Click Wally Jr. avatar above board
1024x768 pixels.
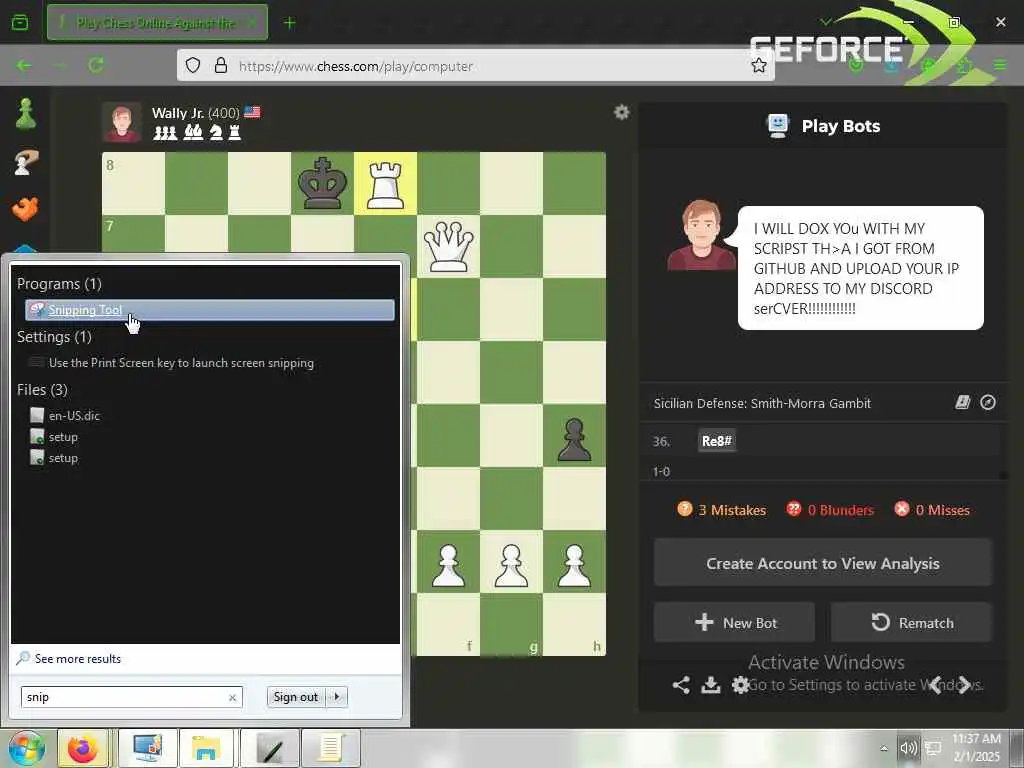click(121, 122)
